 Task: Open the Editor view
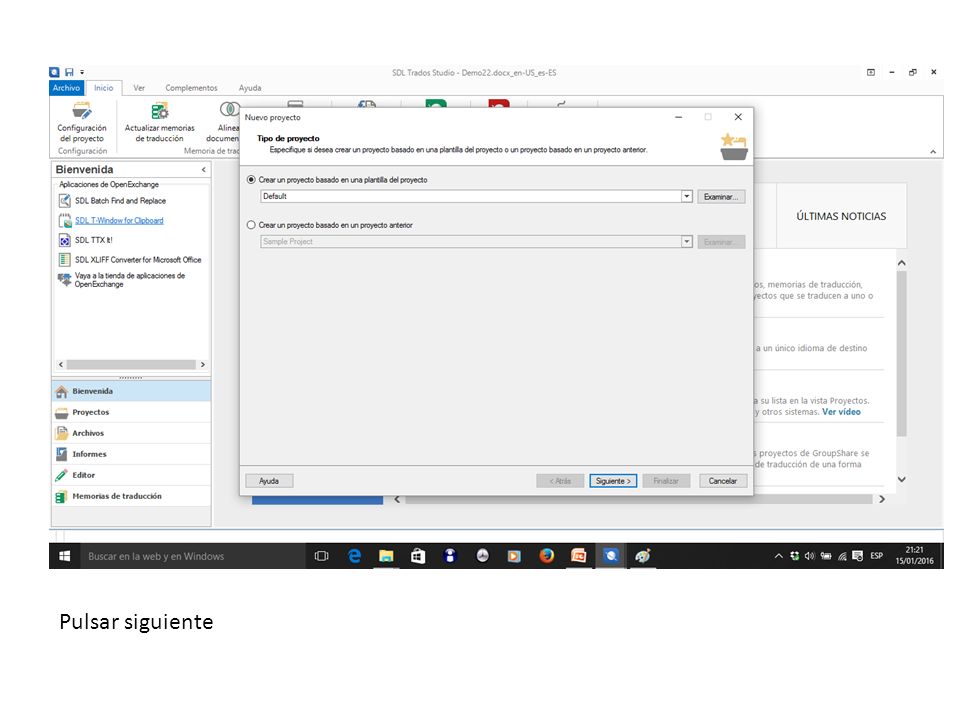coord(131,475)
